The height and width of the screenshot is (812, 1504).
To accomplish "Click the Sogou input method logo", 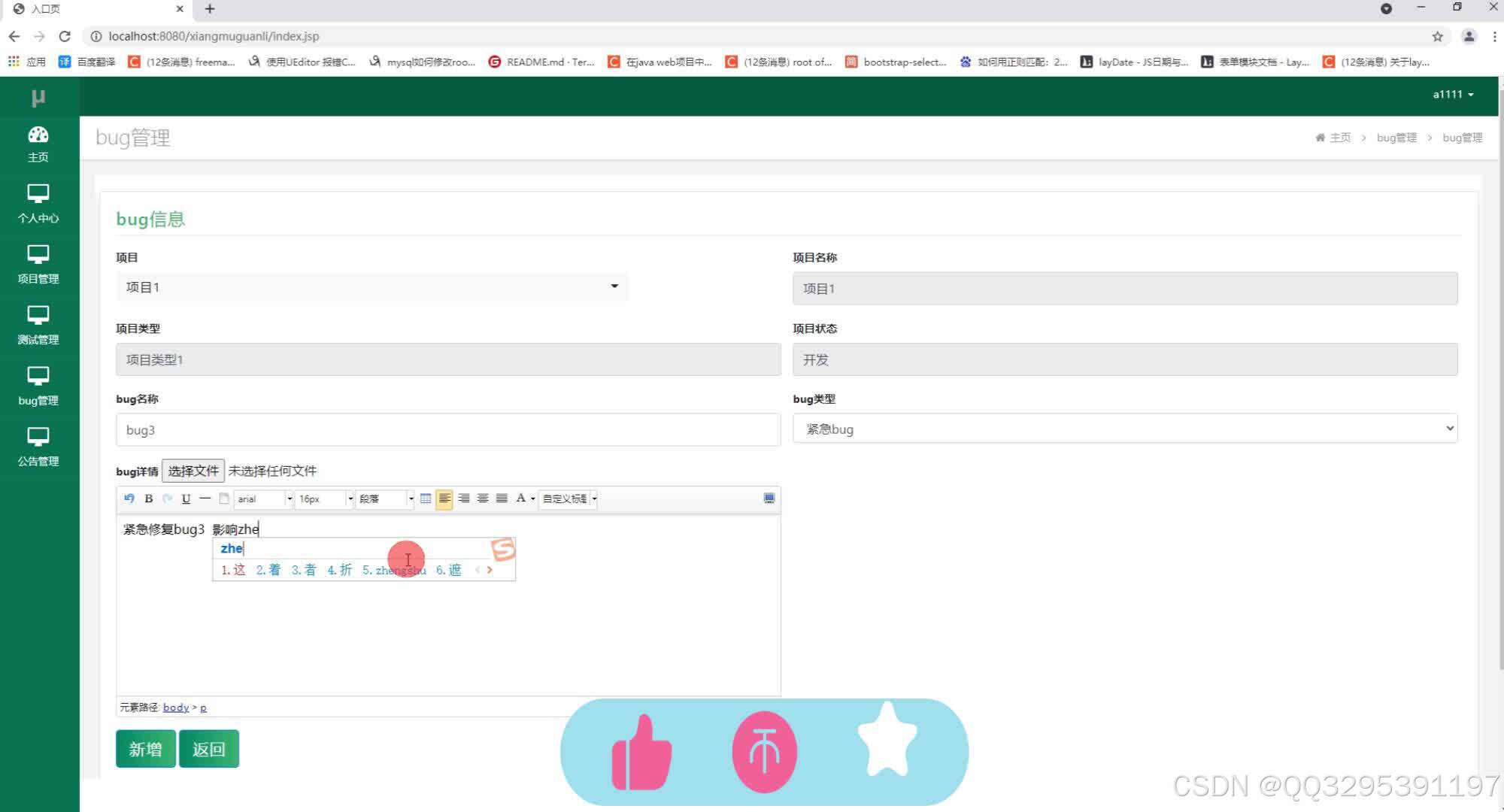I will pos(503,549).
